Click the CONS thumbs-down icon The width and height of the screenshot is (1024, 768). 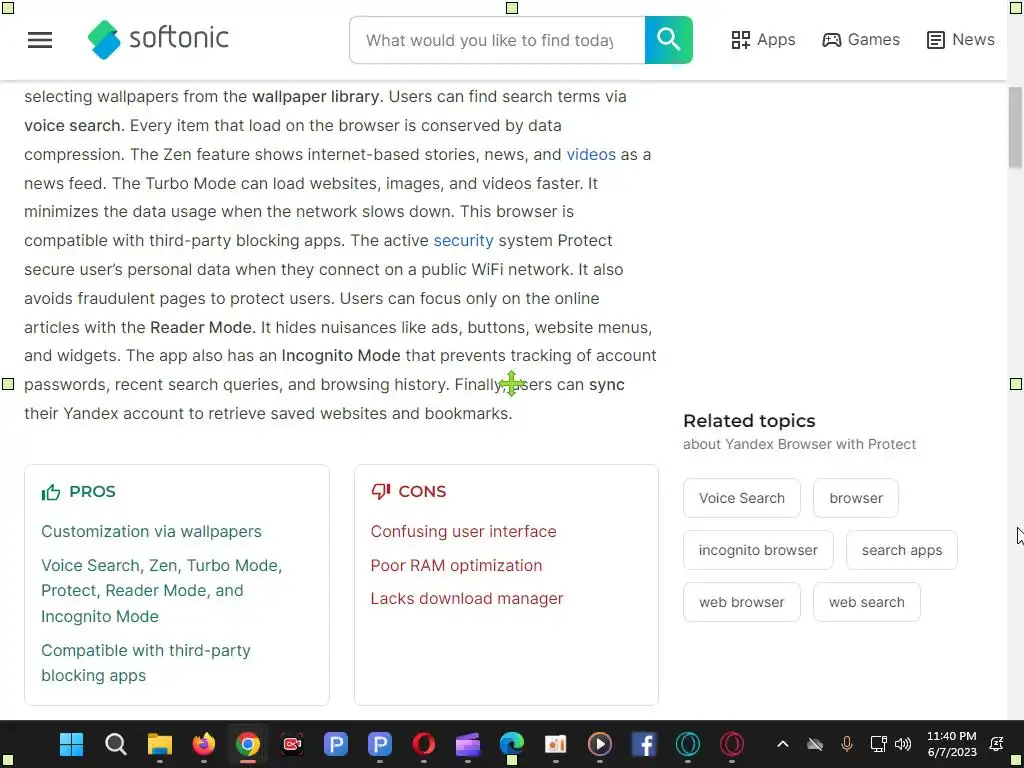pos(381,492)
